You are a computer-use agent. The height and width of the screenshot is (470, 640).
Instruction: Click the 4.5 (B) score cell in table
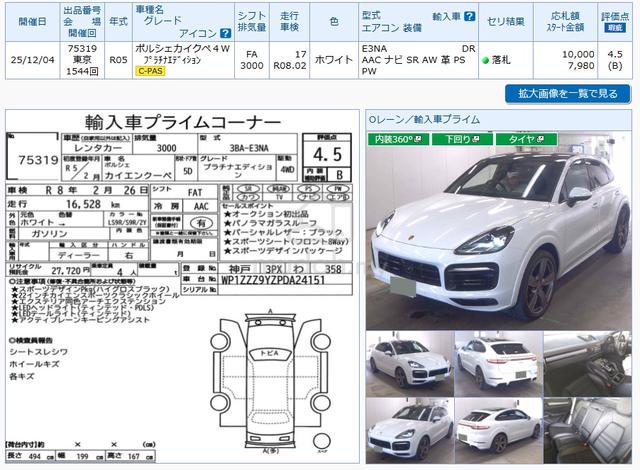pyautogui.click(x=615, y=60)
